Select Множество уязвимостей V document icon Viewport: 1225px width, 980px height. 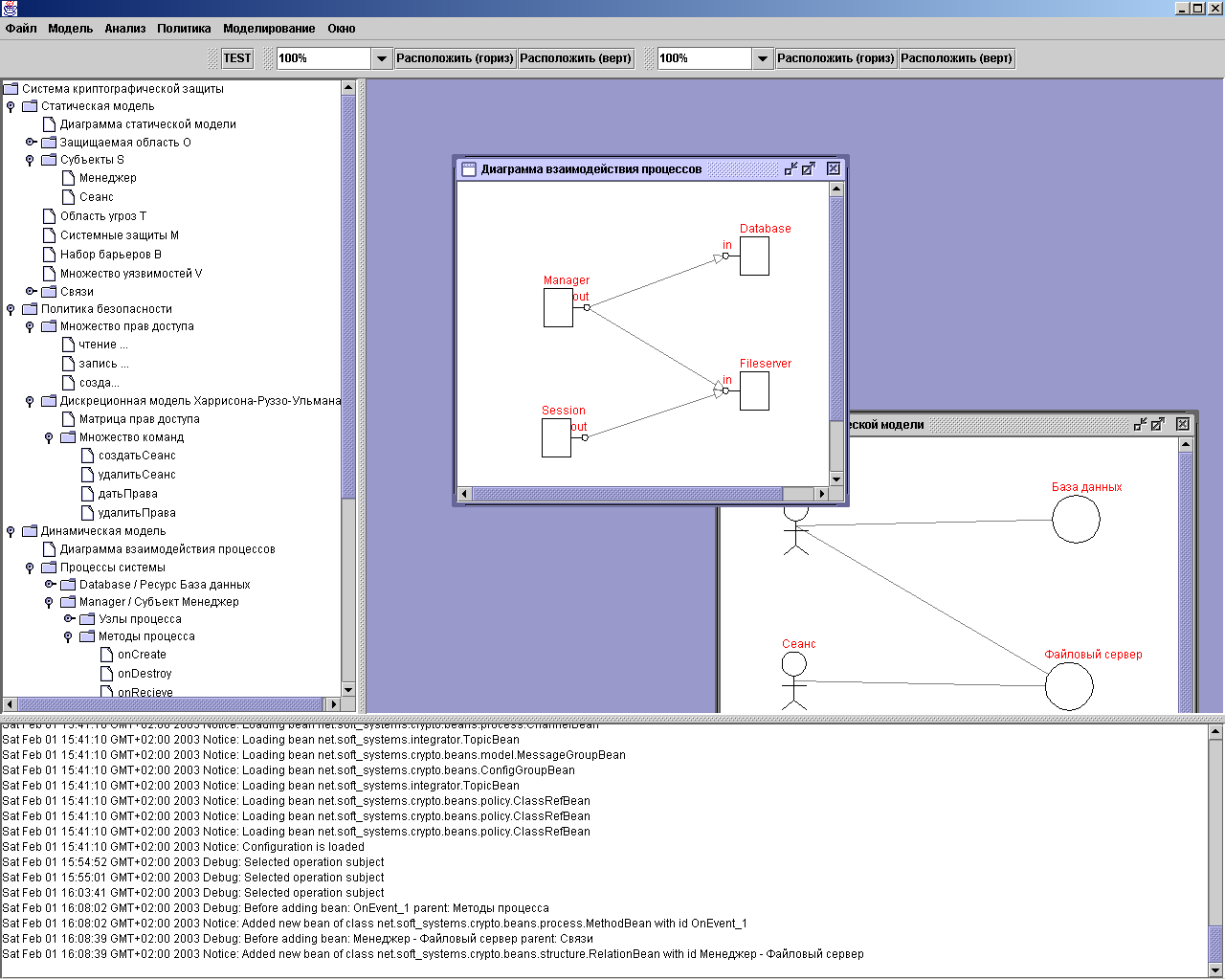click(x=50, y=273)
